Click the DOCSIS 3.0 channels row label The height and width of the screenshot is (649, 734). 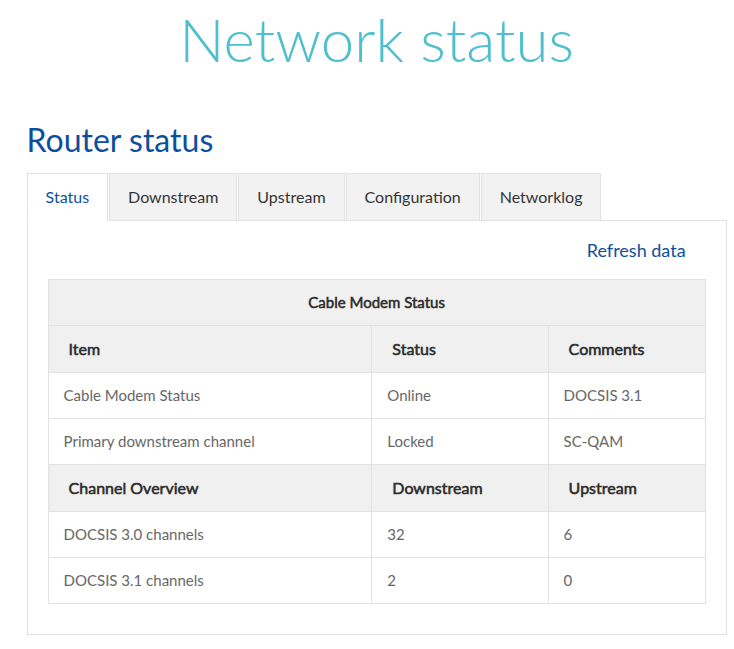[133, 534]
